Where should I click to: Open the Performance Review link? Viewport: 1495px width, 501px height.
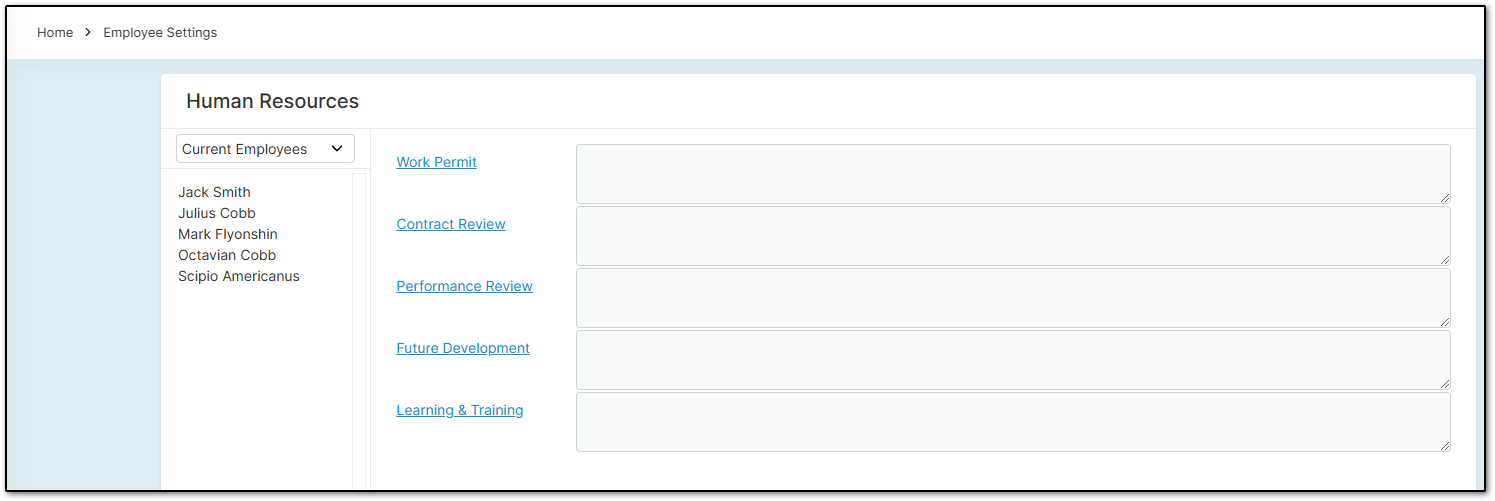[465, 286]
